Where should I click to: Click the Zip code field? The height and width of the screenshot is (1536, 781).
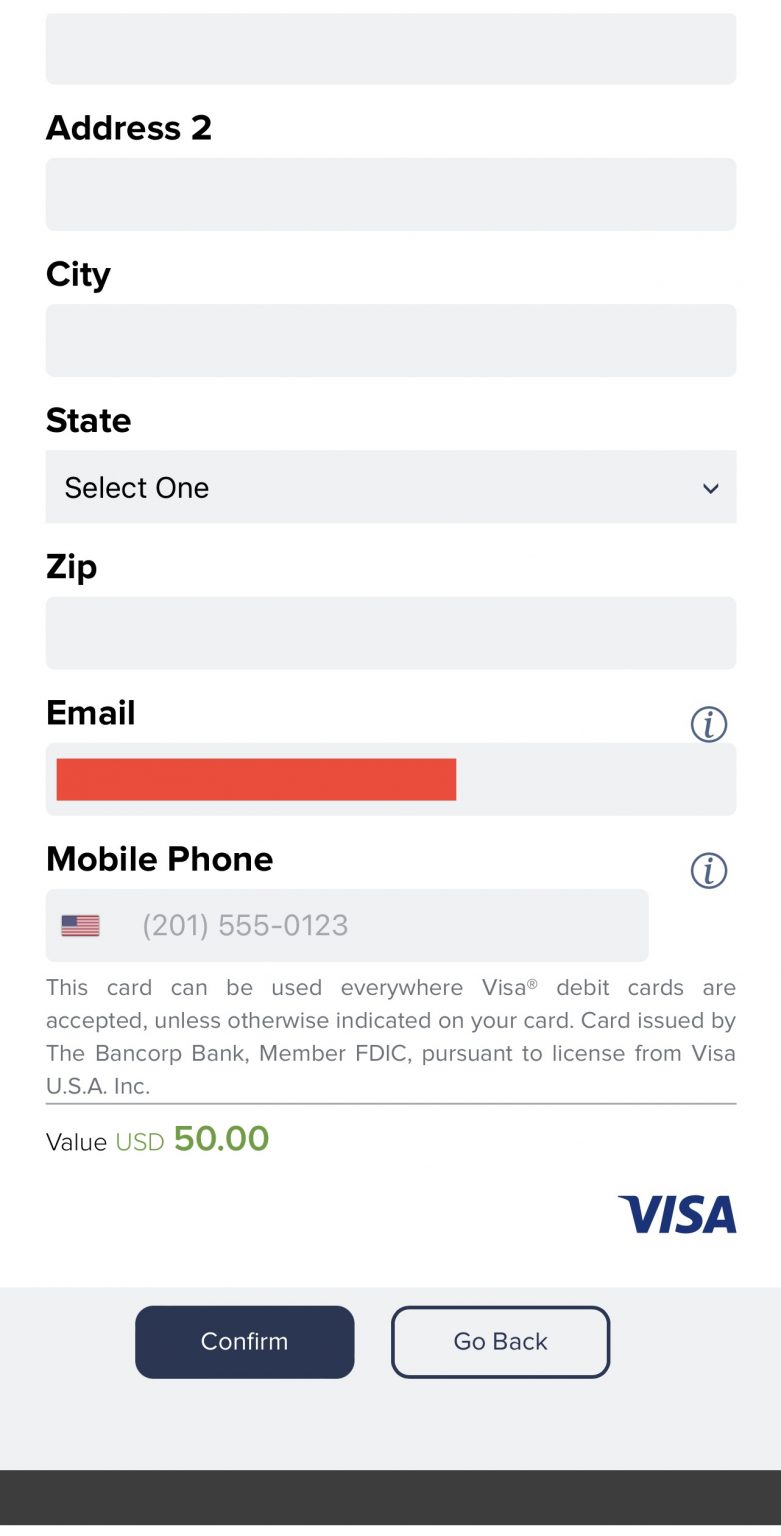390,632
